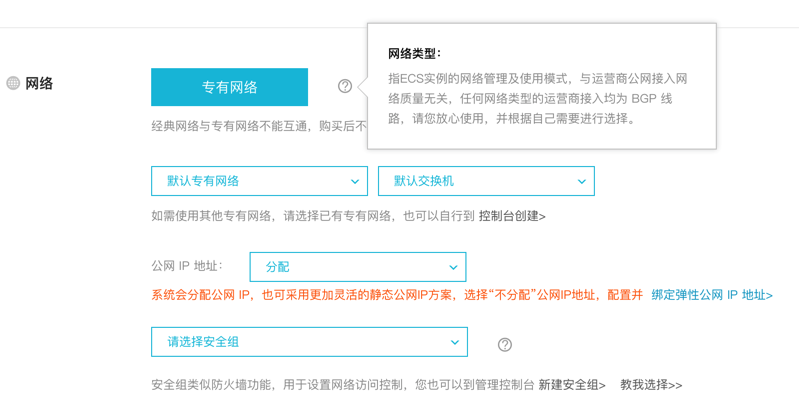Follow the 绑定弹性公网 IP 地址 link
Viewport: 799px width, 413px height.
(x=712, y=295)
